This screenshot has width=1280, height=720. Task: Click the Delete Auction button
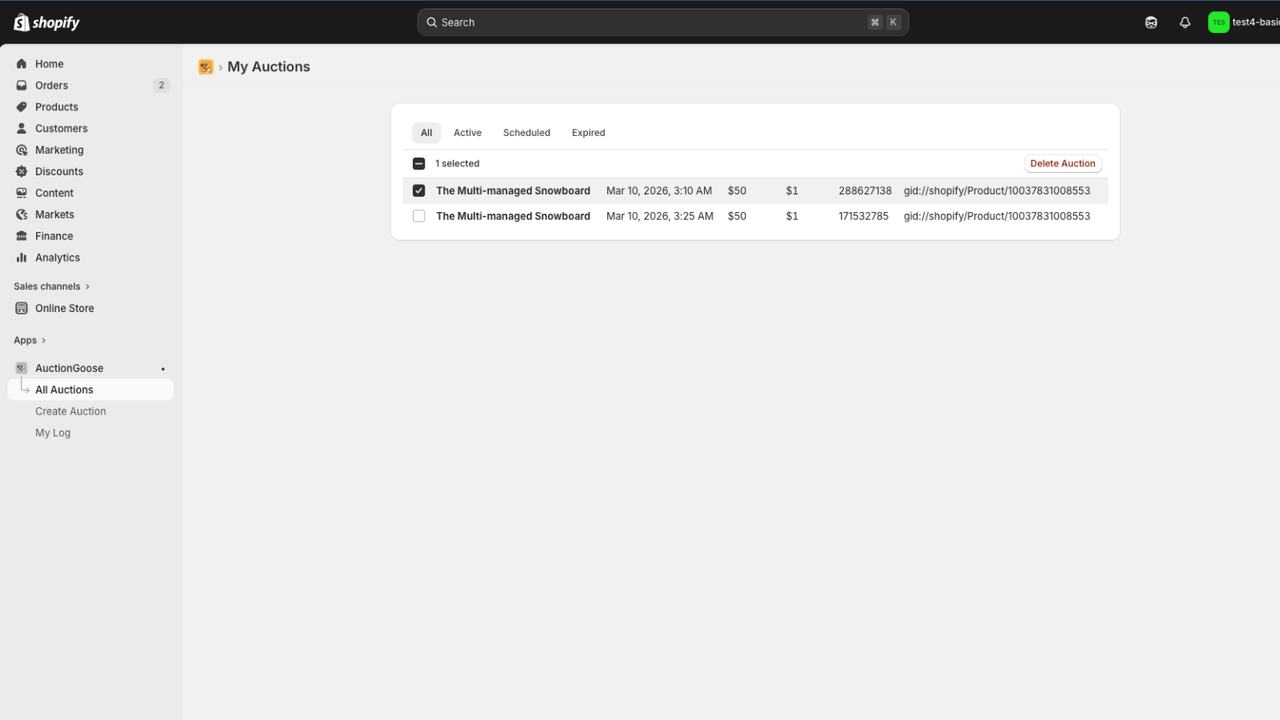coord(1063,163)
